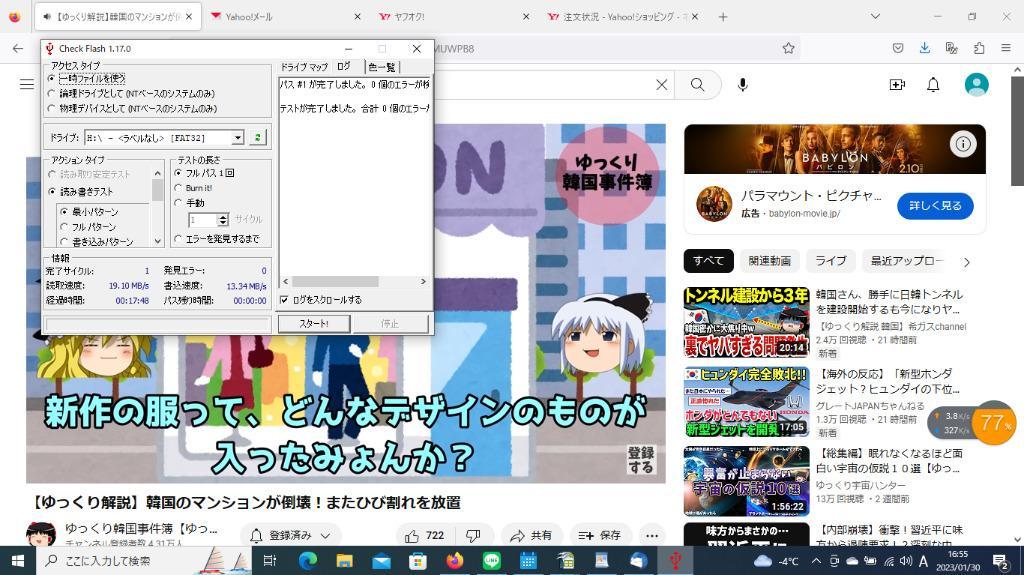Open Microsoft Edge from the taskbar
Screen dimensions: 1024x575
tap(308, 561)
